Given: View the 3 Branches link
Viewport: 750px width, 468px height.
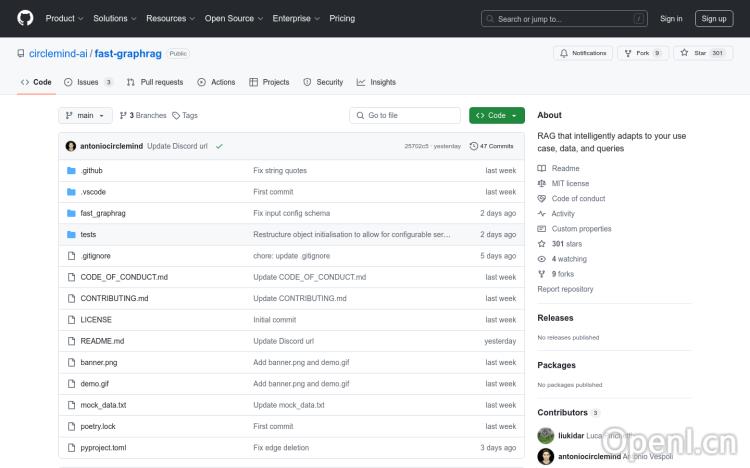Looking at the screenshot, I should coord(143,115).
